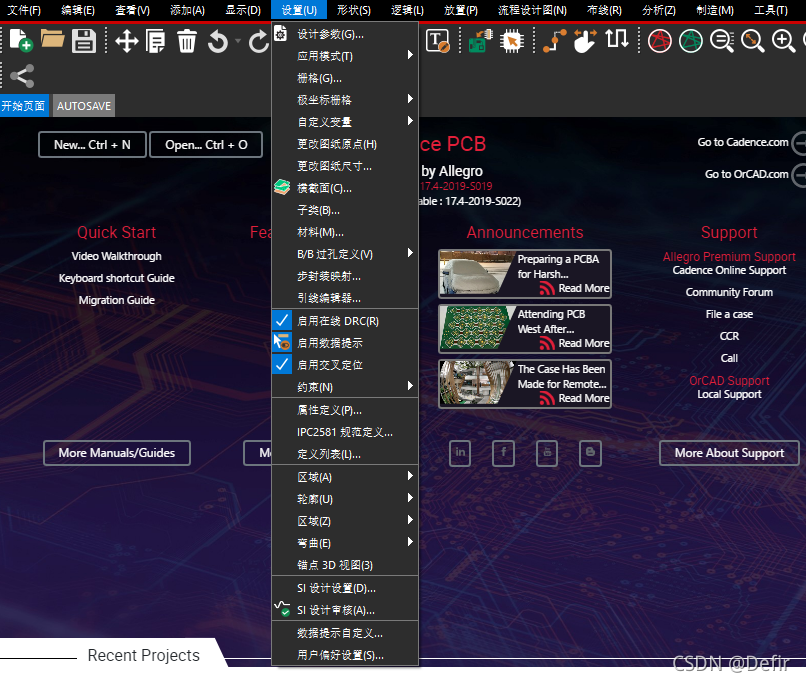This screenshot has height=682, width=806.
Task: Expand the 弯曲(E) submenu
Action: pyautogui.click(x=345, y=543)
